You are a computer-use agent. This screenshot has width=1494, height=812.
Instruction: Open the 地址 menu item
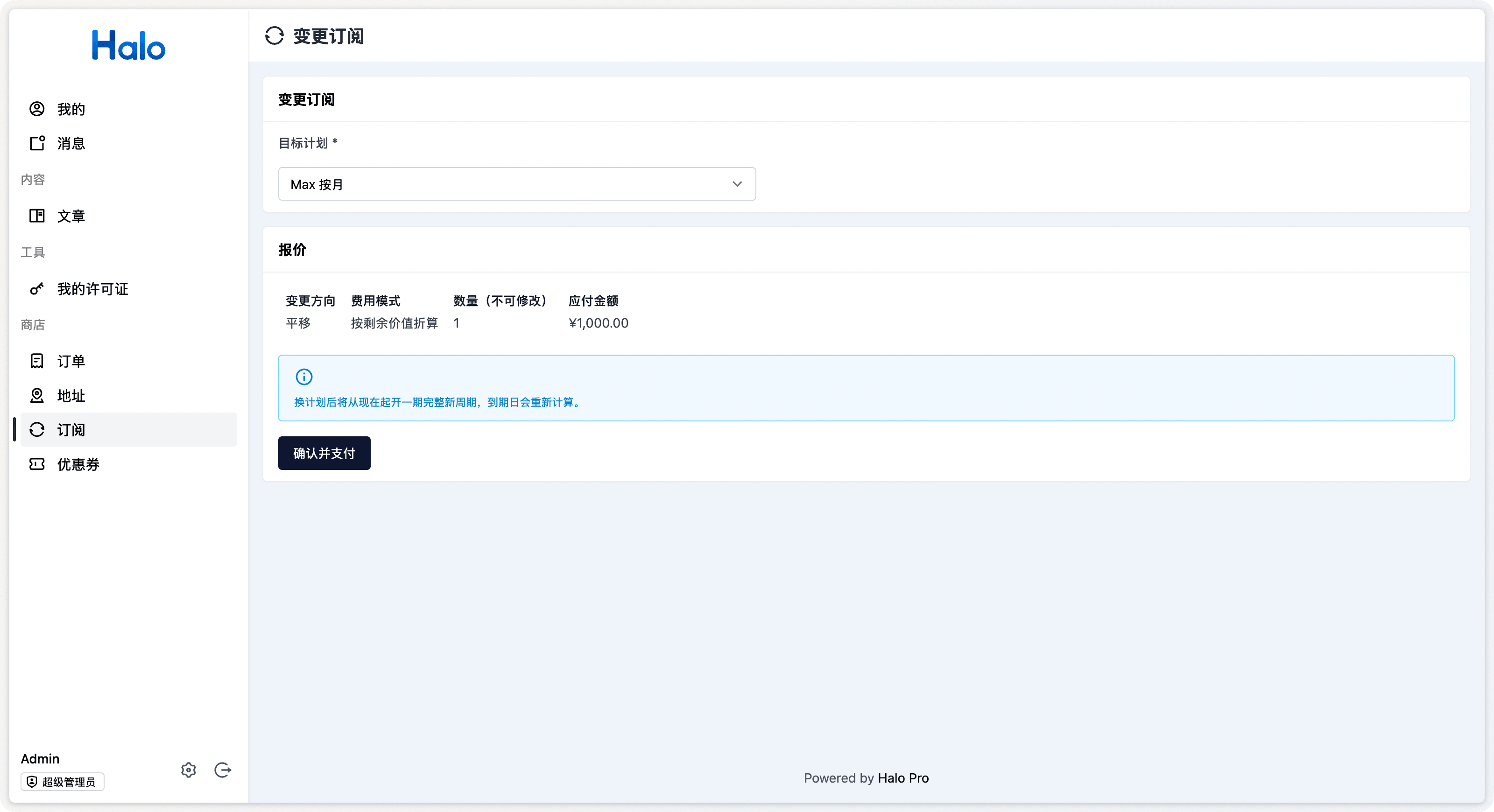pyautogui.click(x=129, y=396)
